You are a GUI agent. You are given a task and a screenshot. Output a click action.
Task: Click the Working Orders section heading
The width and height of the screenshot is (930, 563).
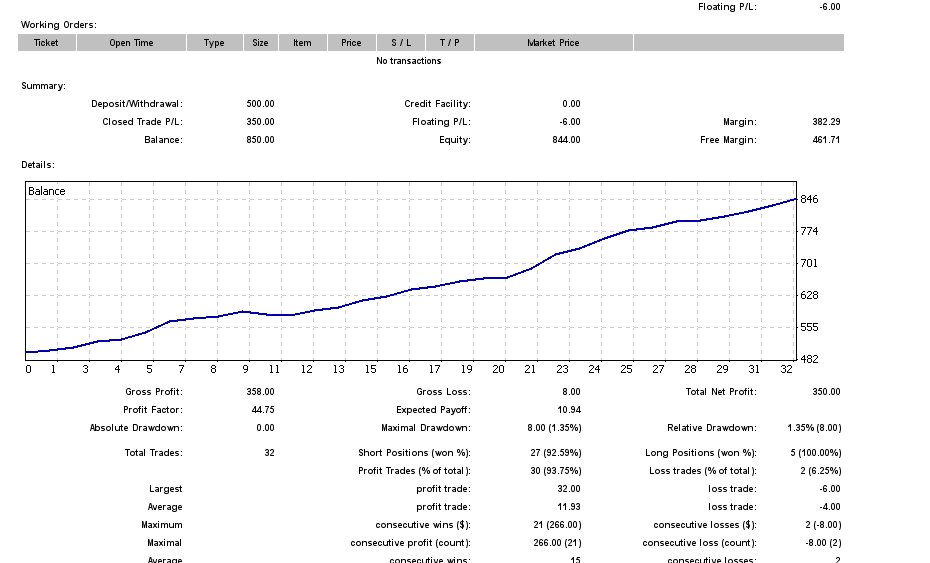[x=59, y=24]
